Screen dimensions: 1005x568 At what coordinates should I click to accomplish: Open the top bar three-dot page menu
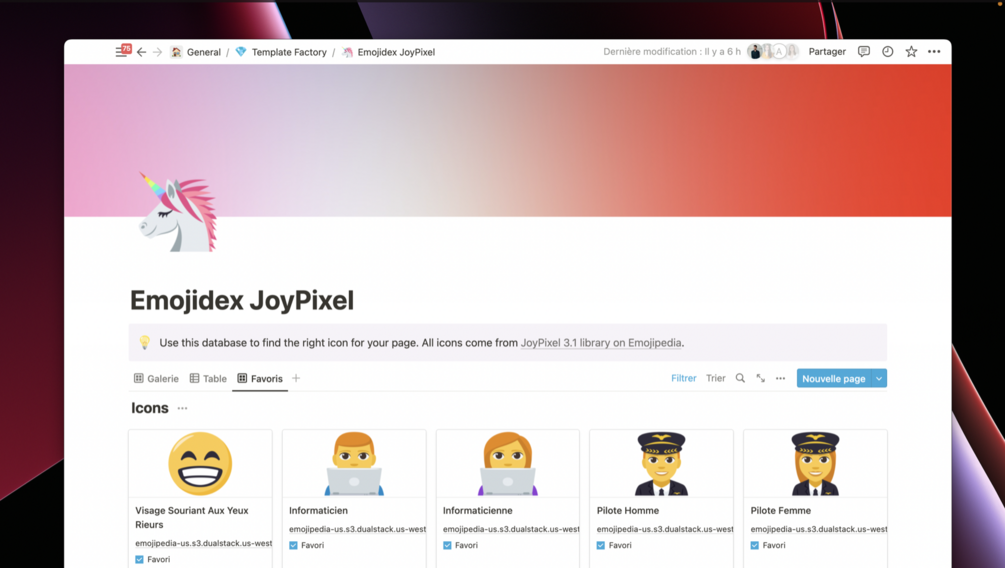[x=934, y=51]
